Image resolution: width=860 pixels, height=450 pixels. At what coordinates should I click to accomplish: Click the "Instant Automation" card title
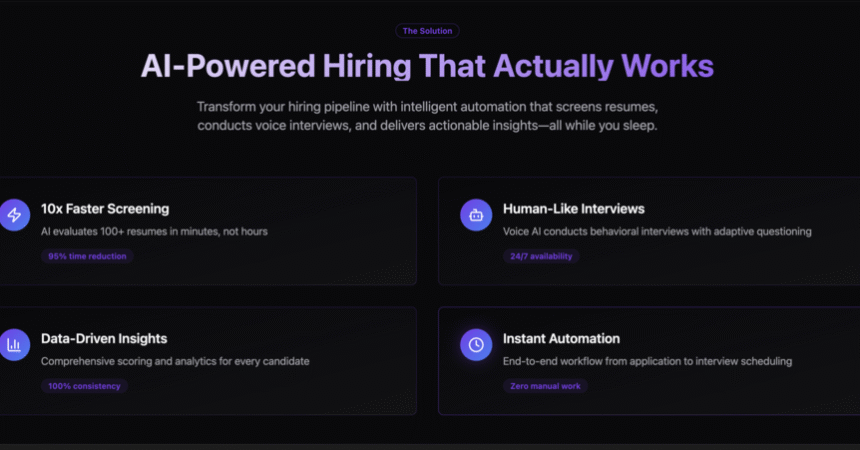pyautogui.click(x=562, y=339)
